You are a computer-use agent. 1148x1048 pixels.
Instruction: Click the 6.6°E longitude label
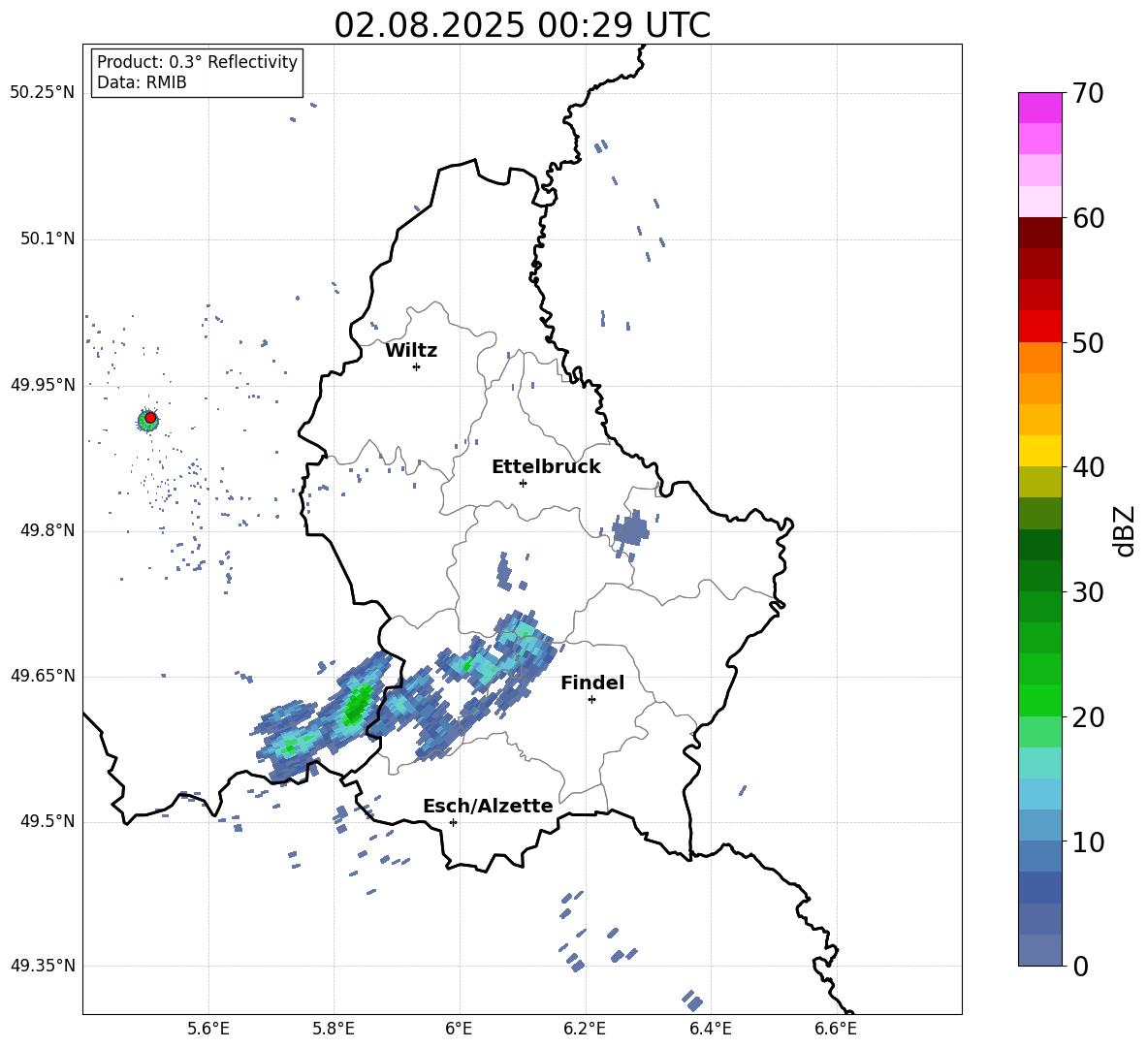tap(836, 1029)
